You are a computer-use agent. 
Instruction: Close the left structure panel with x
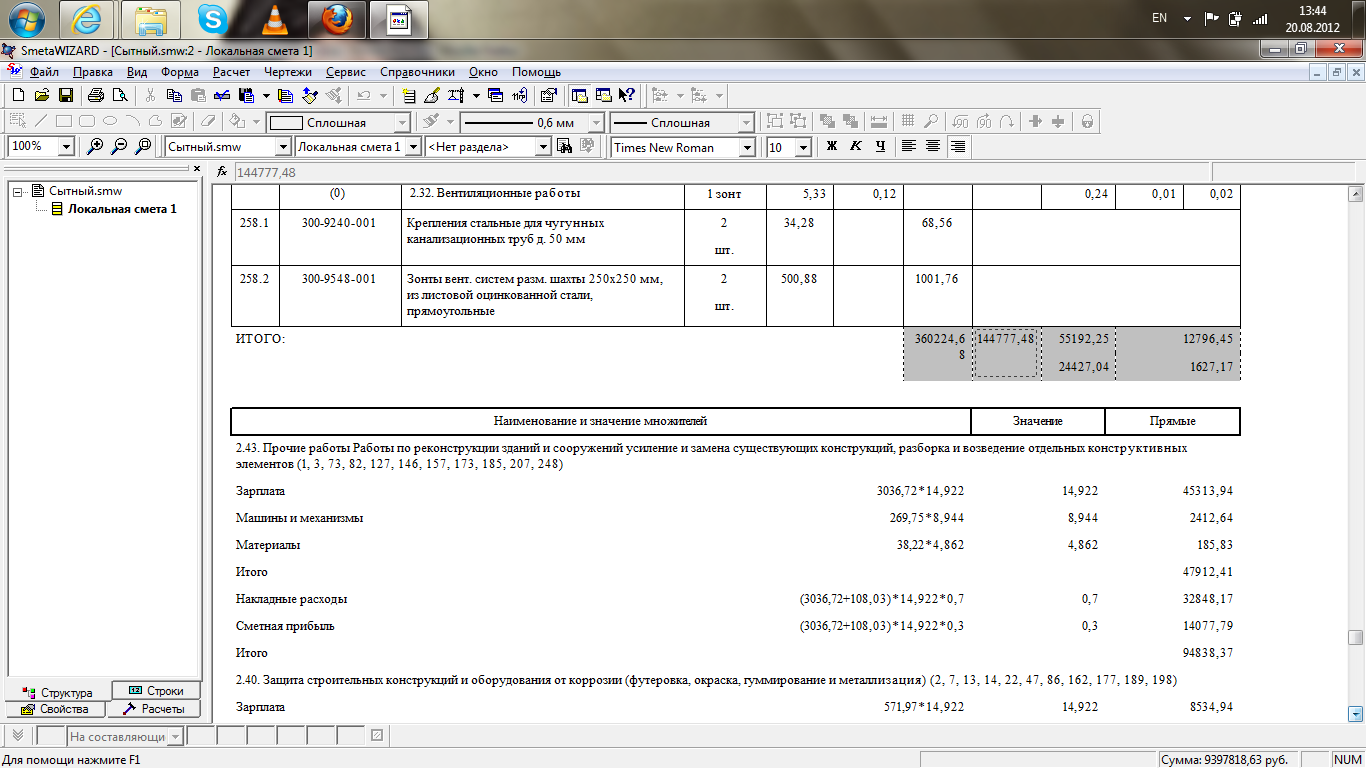[197, 169]
